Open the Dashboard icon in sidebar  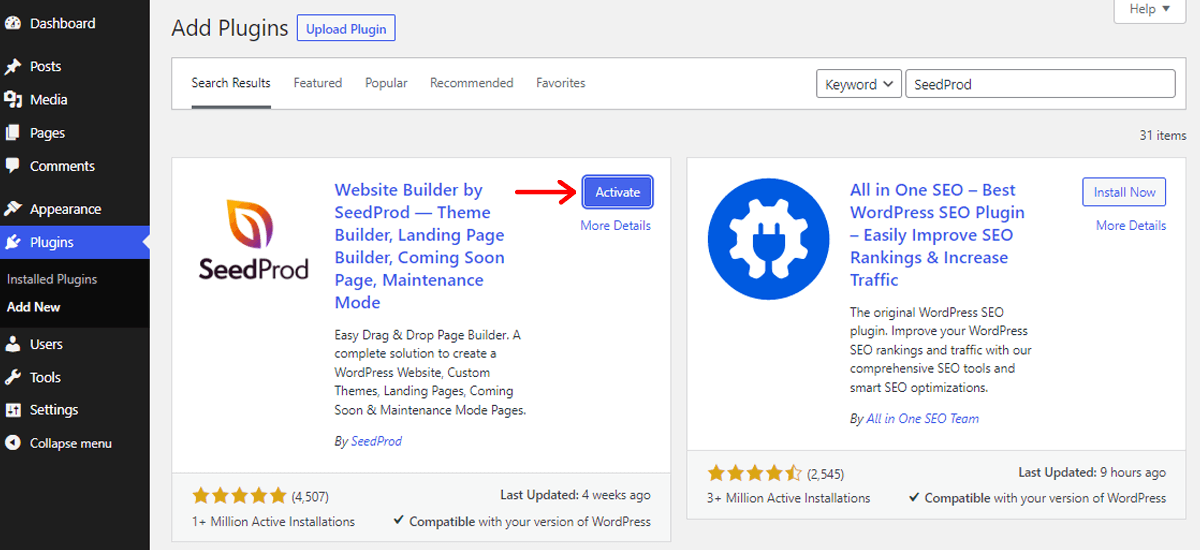point(13,23)
